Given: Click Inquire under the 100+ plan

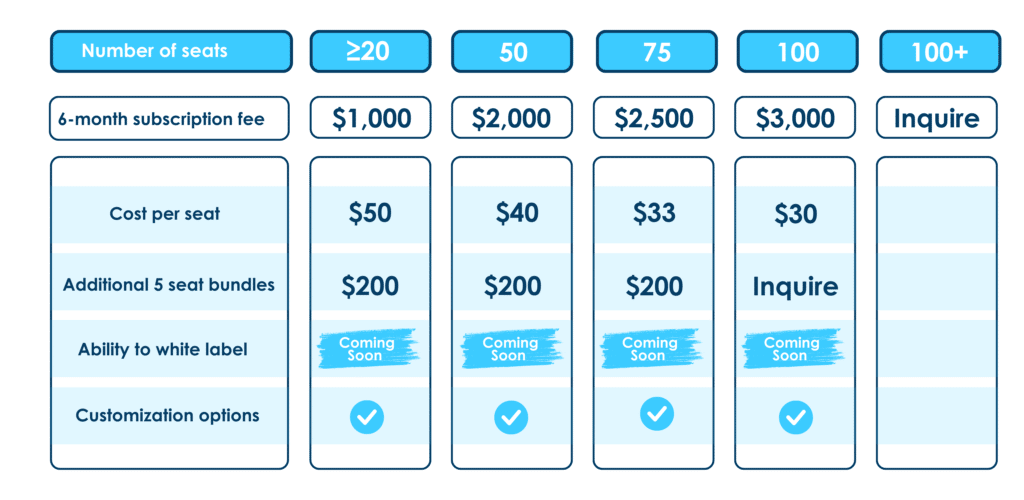Looking at the screenshot, I should pyautogui.click(x=936, y=118).
